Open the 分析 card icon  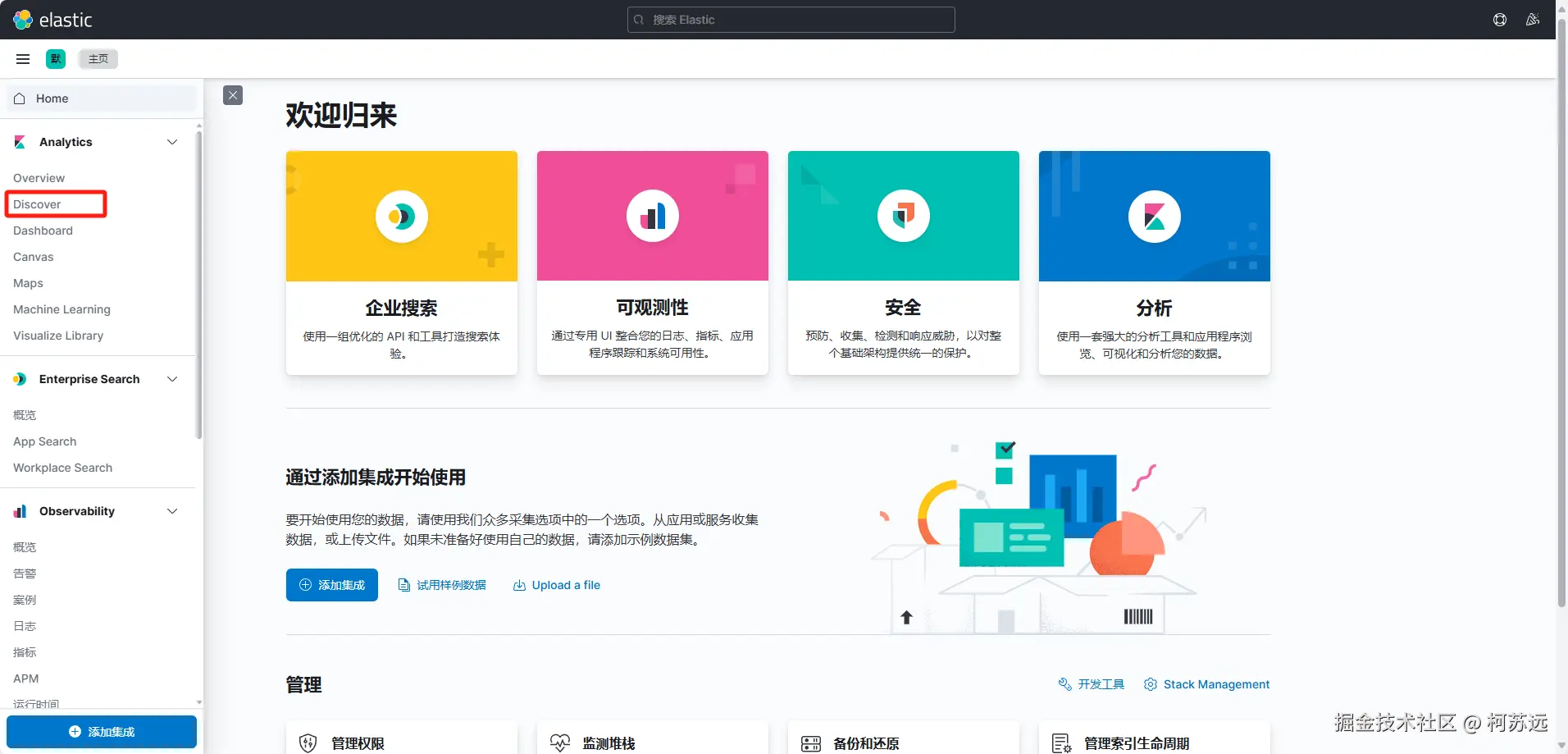click(1155, 217)
